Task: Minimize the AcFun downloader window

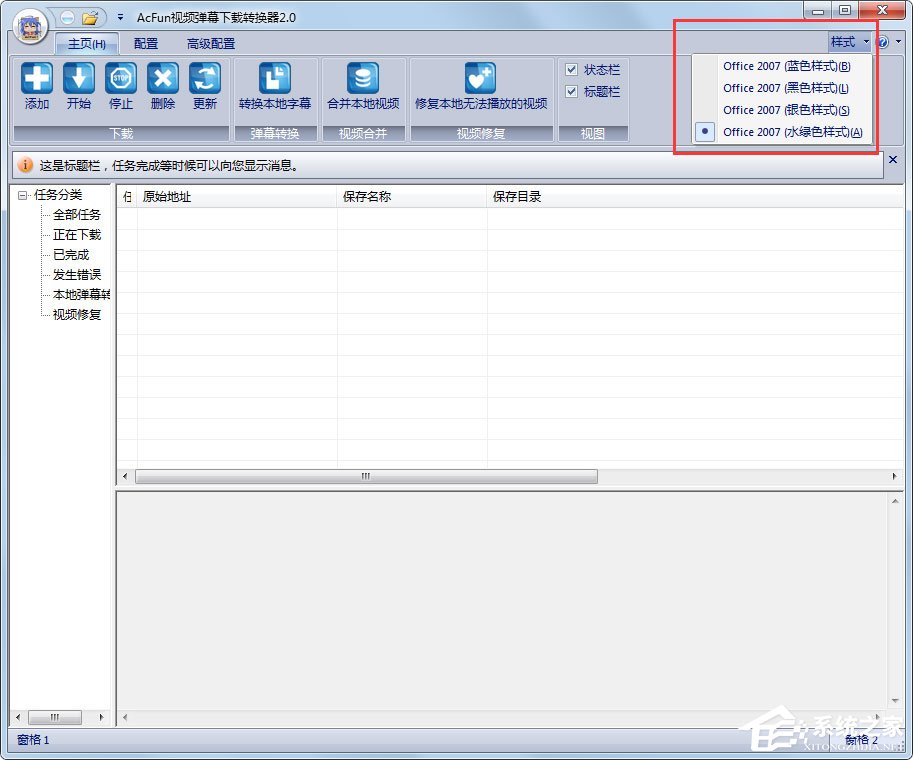Action: (818, 10)
